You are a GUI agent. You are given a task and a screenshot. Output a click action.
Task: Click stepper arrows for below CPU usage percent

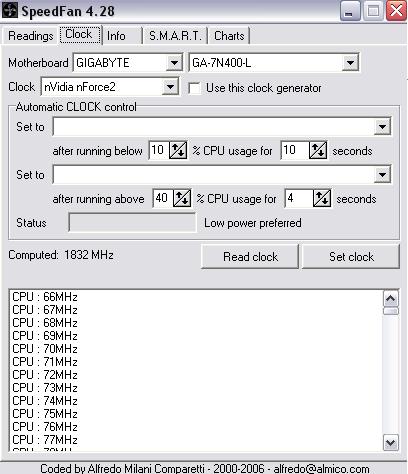coord(178,150)
